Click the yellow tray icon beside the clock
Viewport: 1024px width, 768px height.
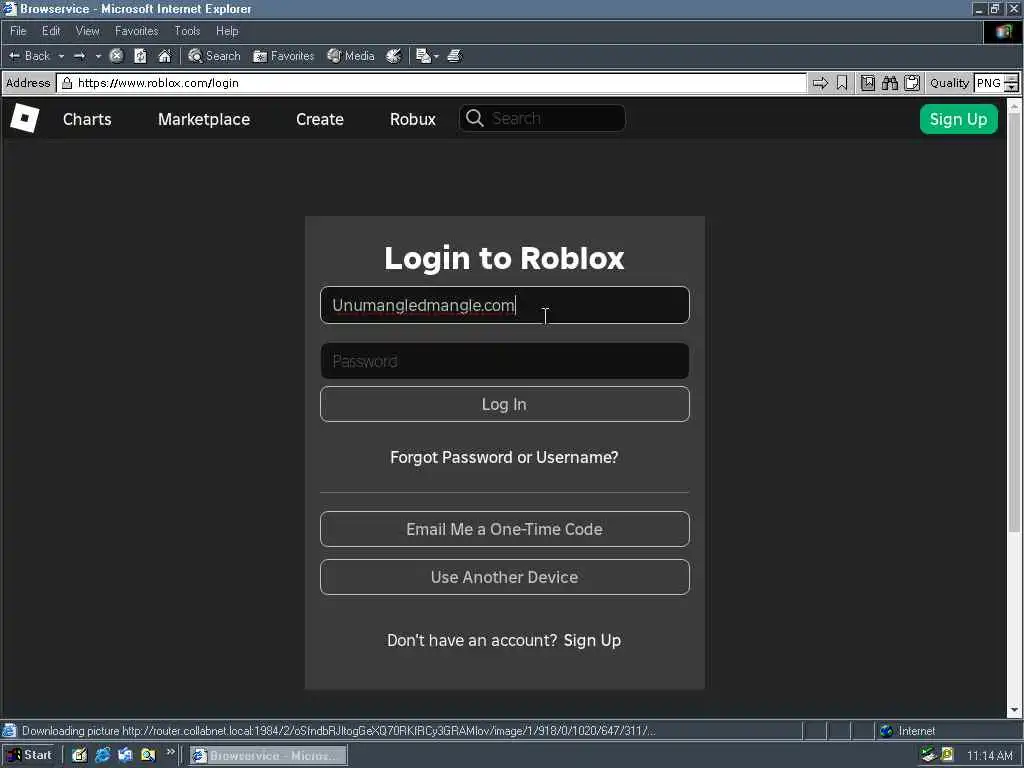947,755
